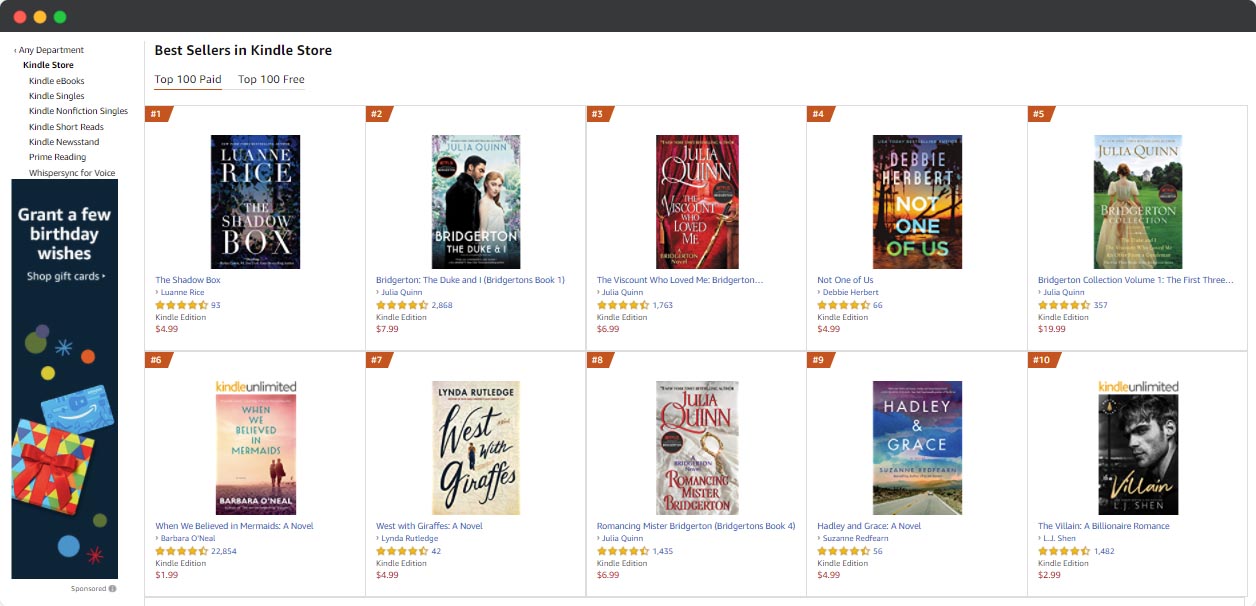Select the Top 100 Paid tab
Screen dimensions: 1256x606
pos(187,79)
